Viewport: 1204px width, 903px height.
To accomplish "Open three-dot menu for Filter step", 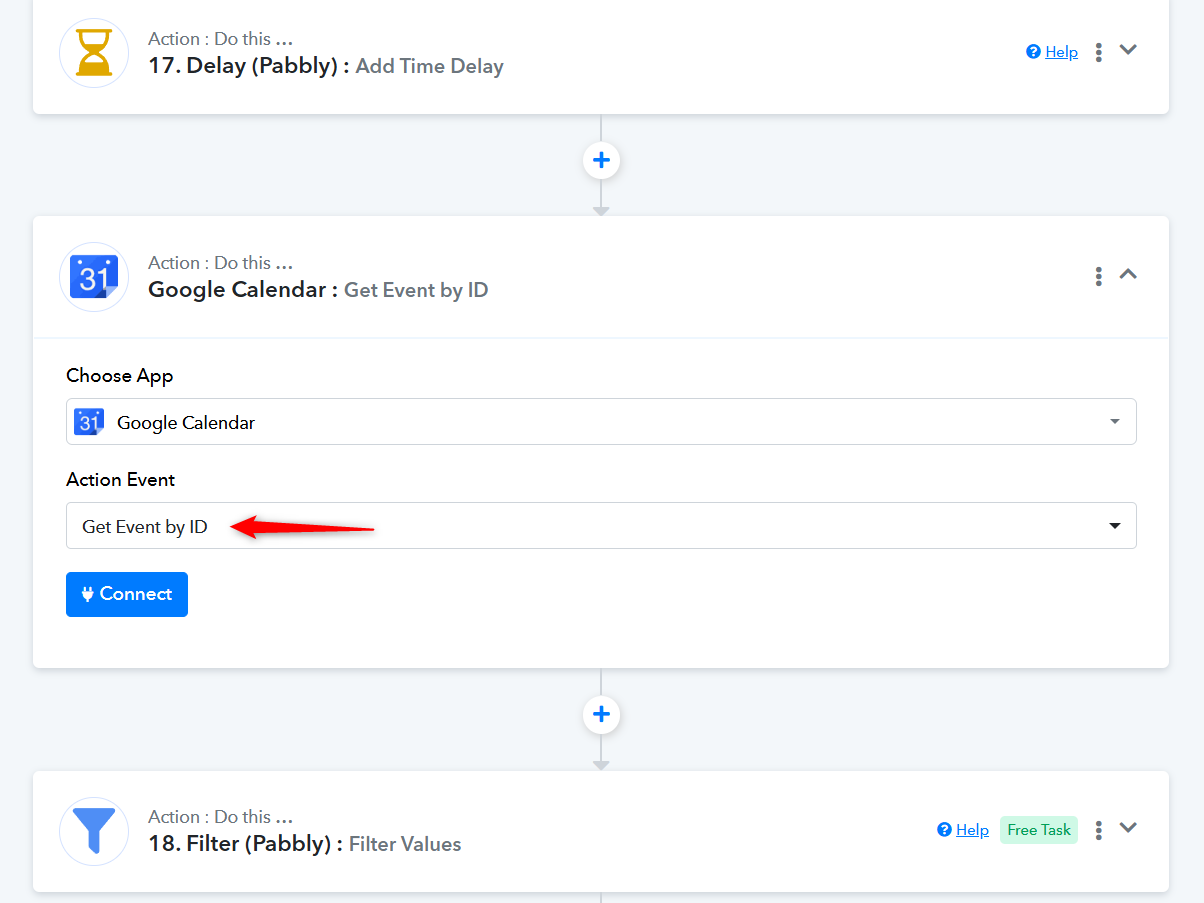I will pyautogui.click(x=1098, y=830).
